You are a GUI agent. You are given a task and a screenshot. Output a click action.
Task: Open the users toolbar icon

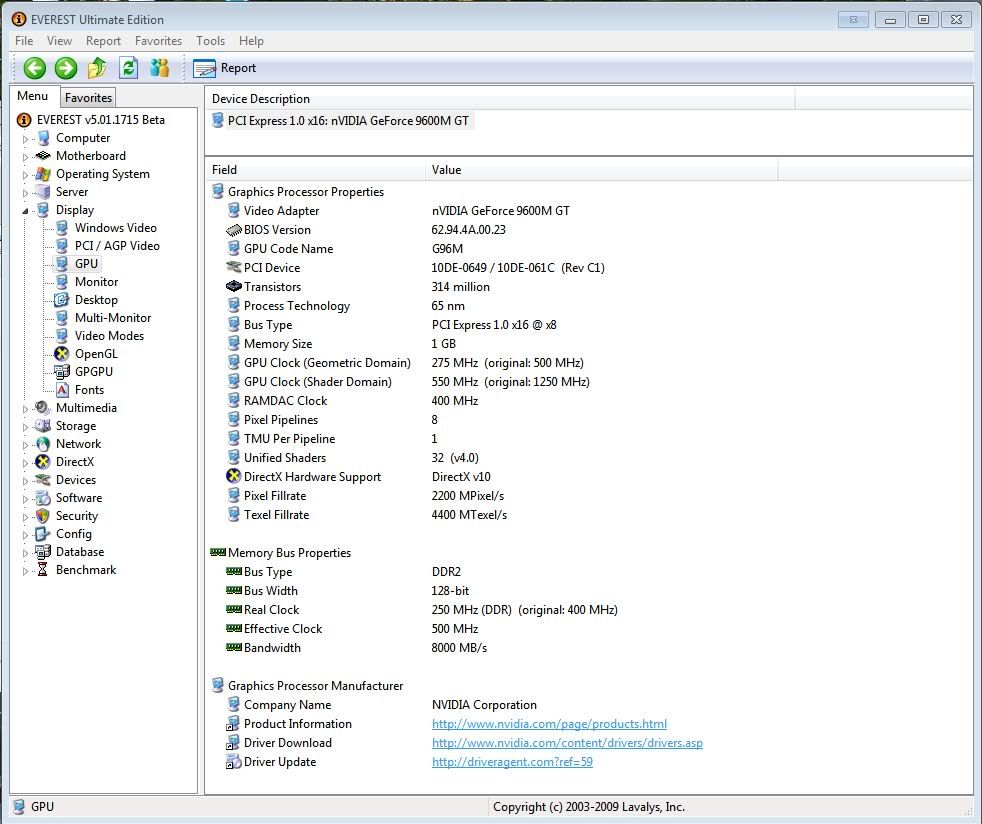point(160,68)
